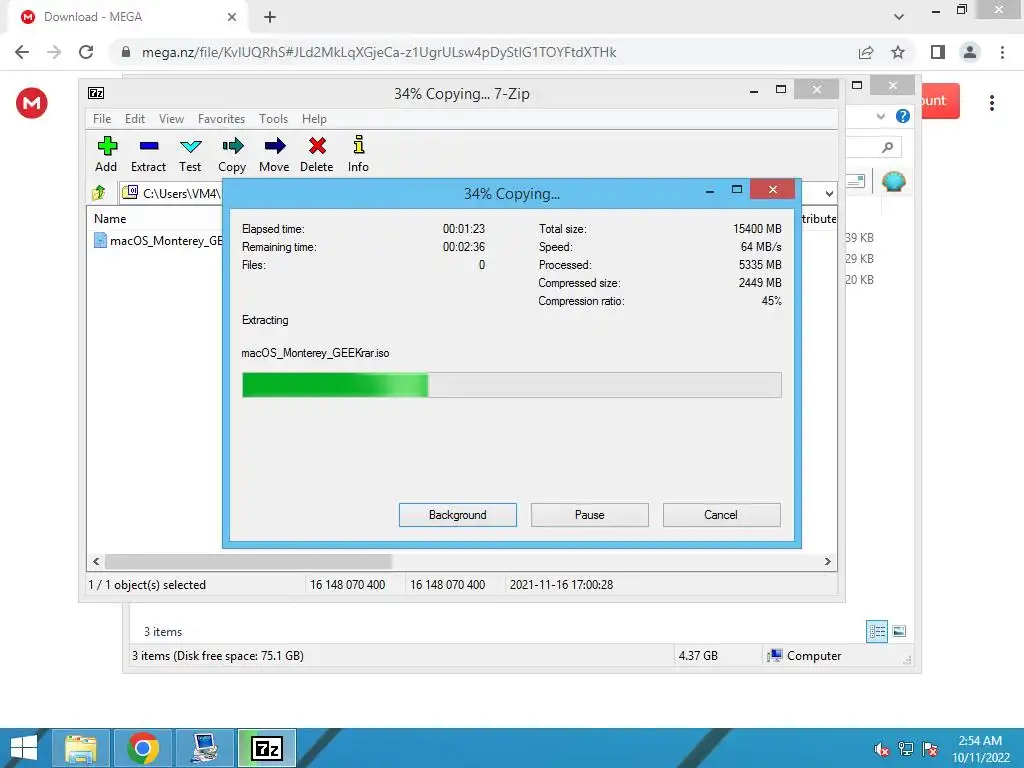Click the globe icon in the Explorer window
Image resolution: width=1024 pixels, height=768 pixels.
[x=893, y=181]
